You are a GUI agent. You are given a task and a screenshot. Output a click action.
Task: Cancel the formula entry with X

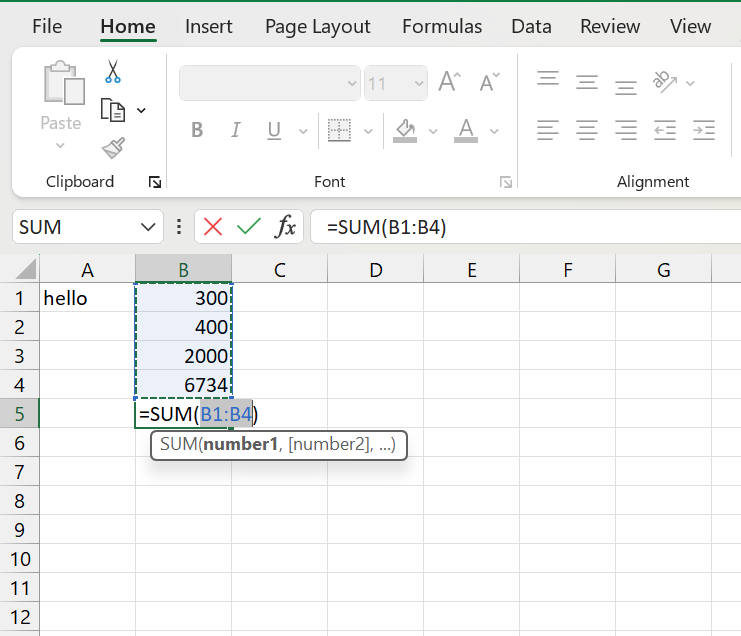tap(213, 227)
